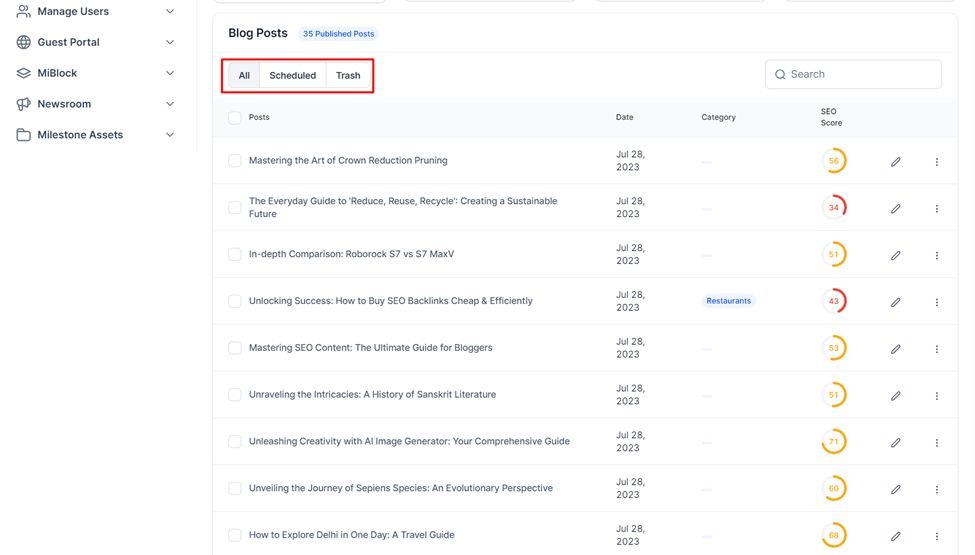Click the Newsroom megaphone icon
Screen dimensions: 975x555
point(24,104)
